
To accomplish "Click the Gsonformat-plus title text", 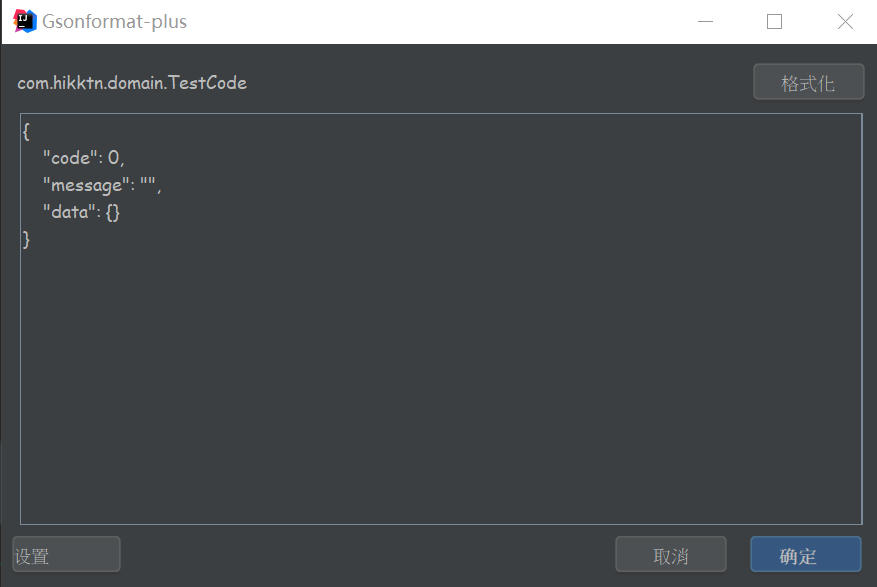I will [x=115, y=21].
